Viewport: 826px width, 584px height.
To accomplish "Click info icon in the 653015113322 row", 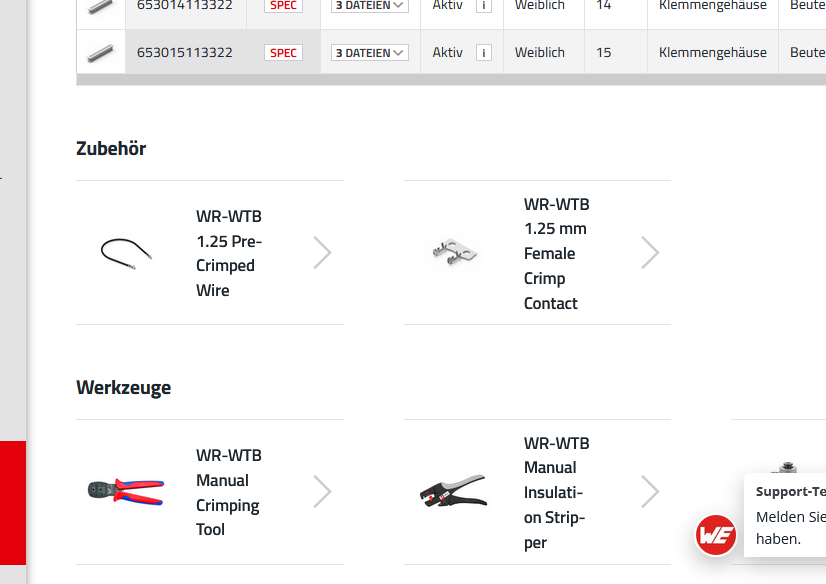I will tap(484, 53).
